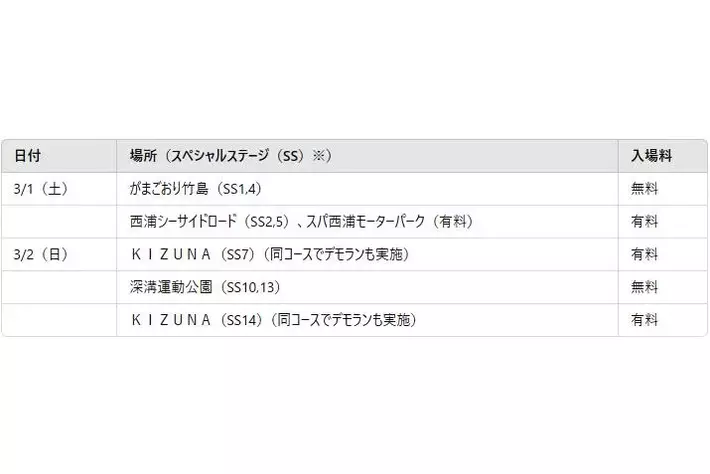Select the 深溝運動公園（SS10,13） cell
The image size is (710, 474).
(205, 287)
